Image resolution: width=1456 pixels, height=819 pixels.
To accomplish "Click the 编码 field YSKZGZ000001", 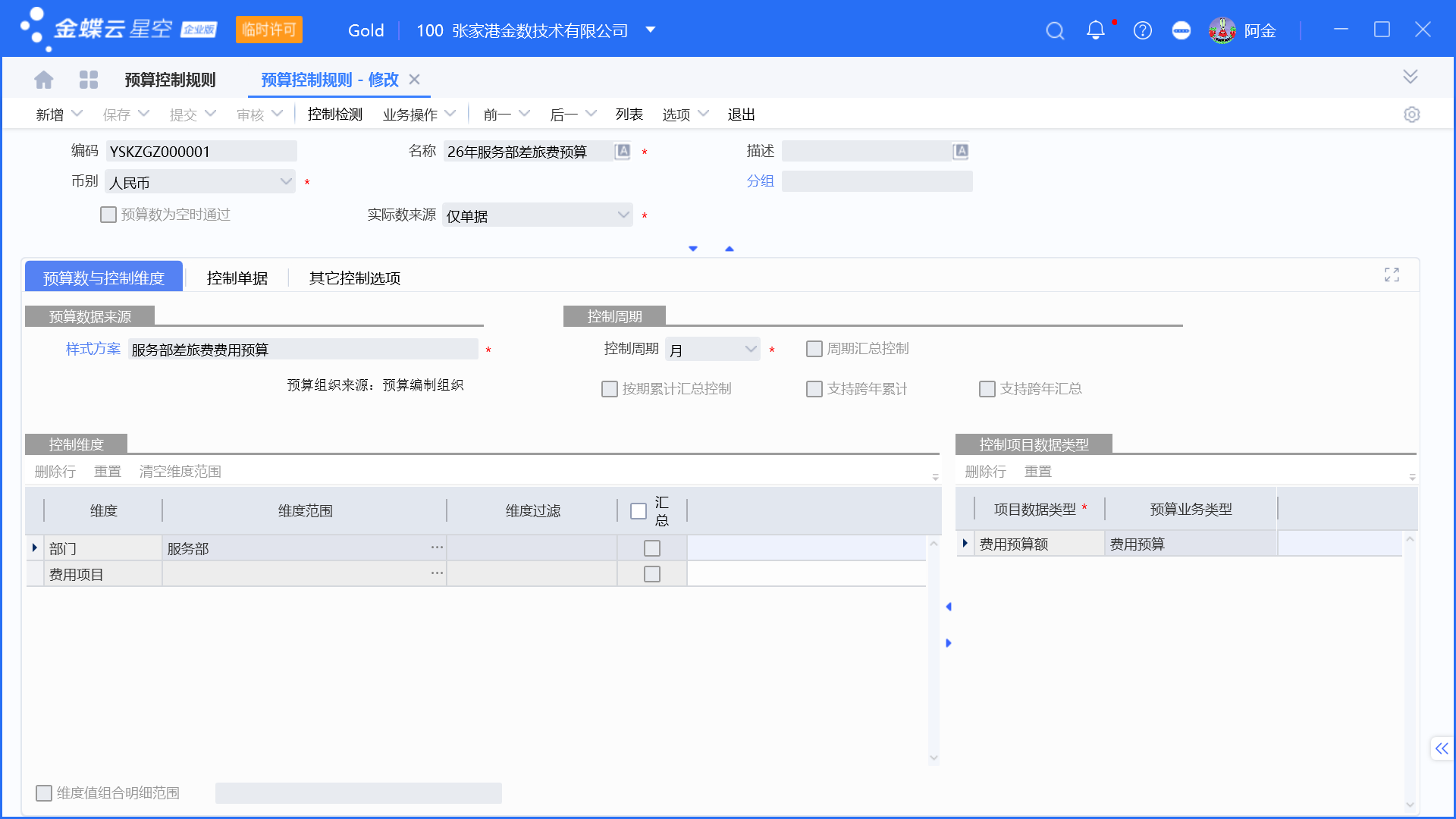I will [x=200, y=152].
